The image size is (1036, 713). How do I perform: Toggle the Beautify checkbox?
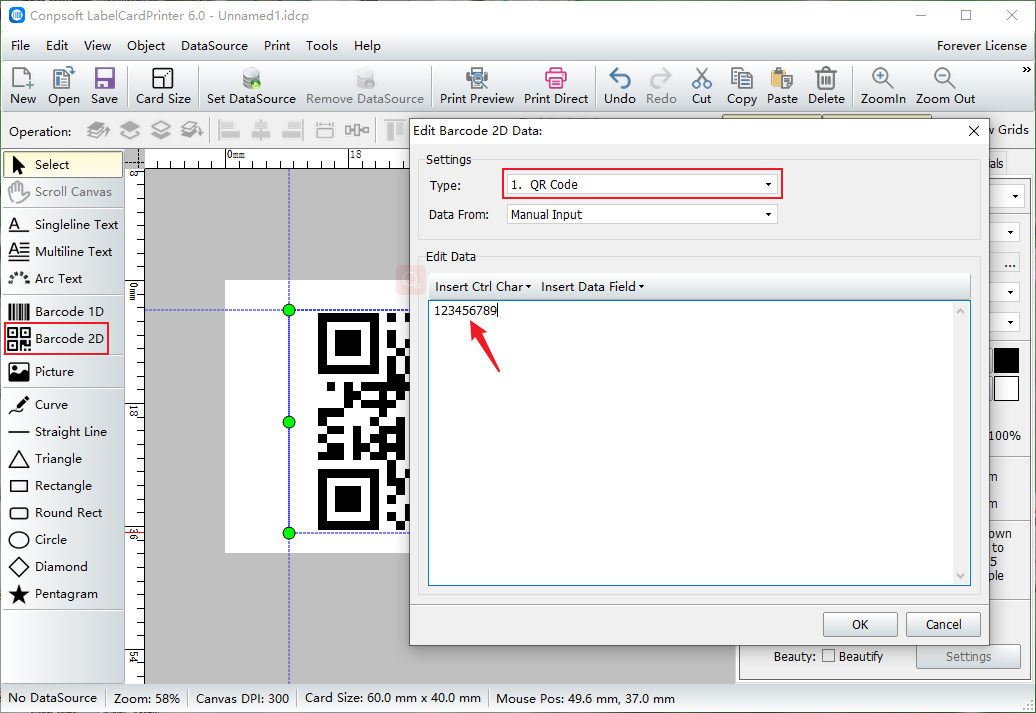829,656
